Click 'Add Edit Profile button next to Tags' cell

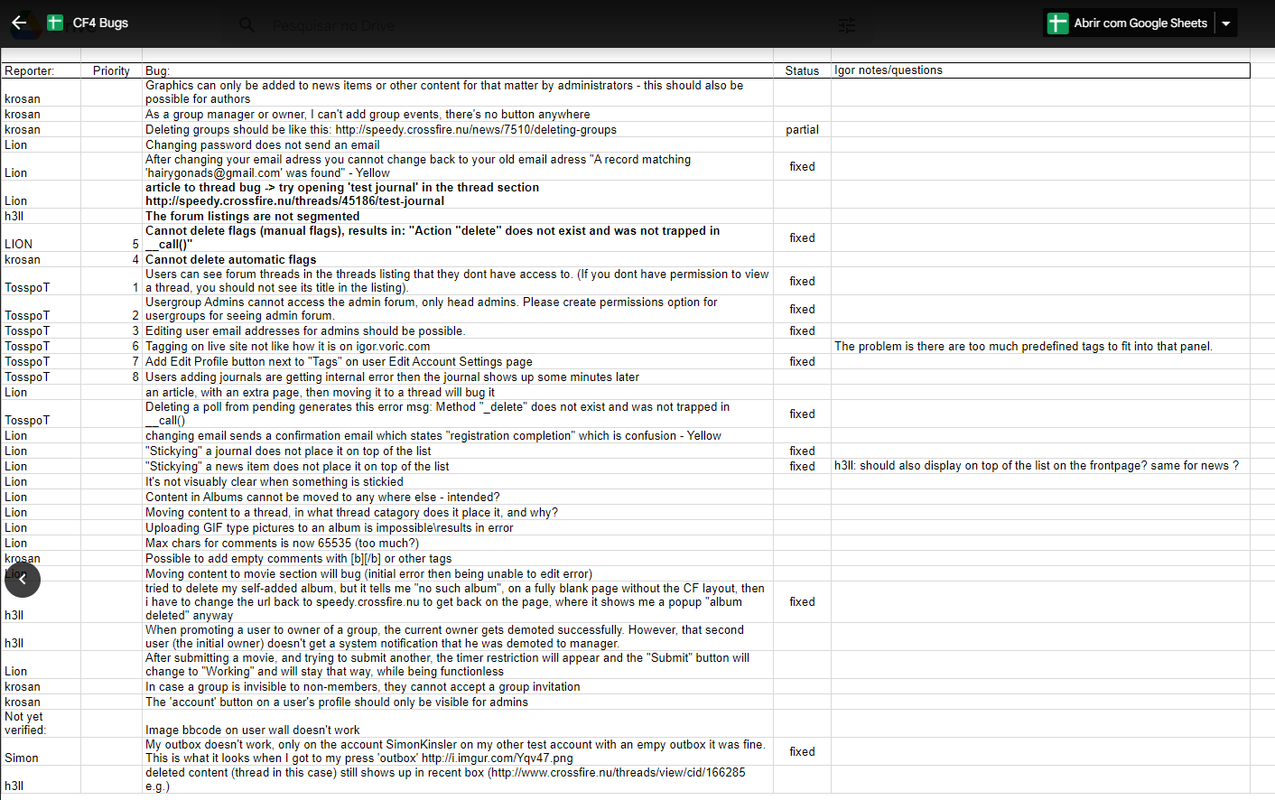458,362
